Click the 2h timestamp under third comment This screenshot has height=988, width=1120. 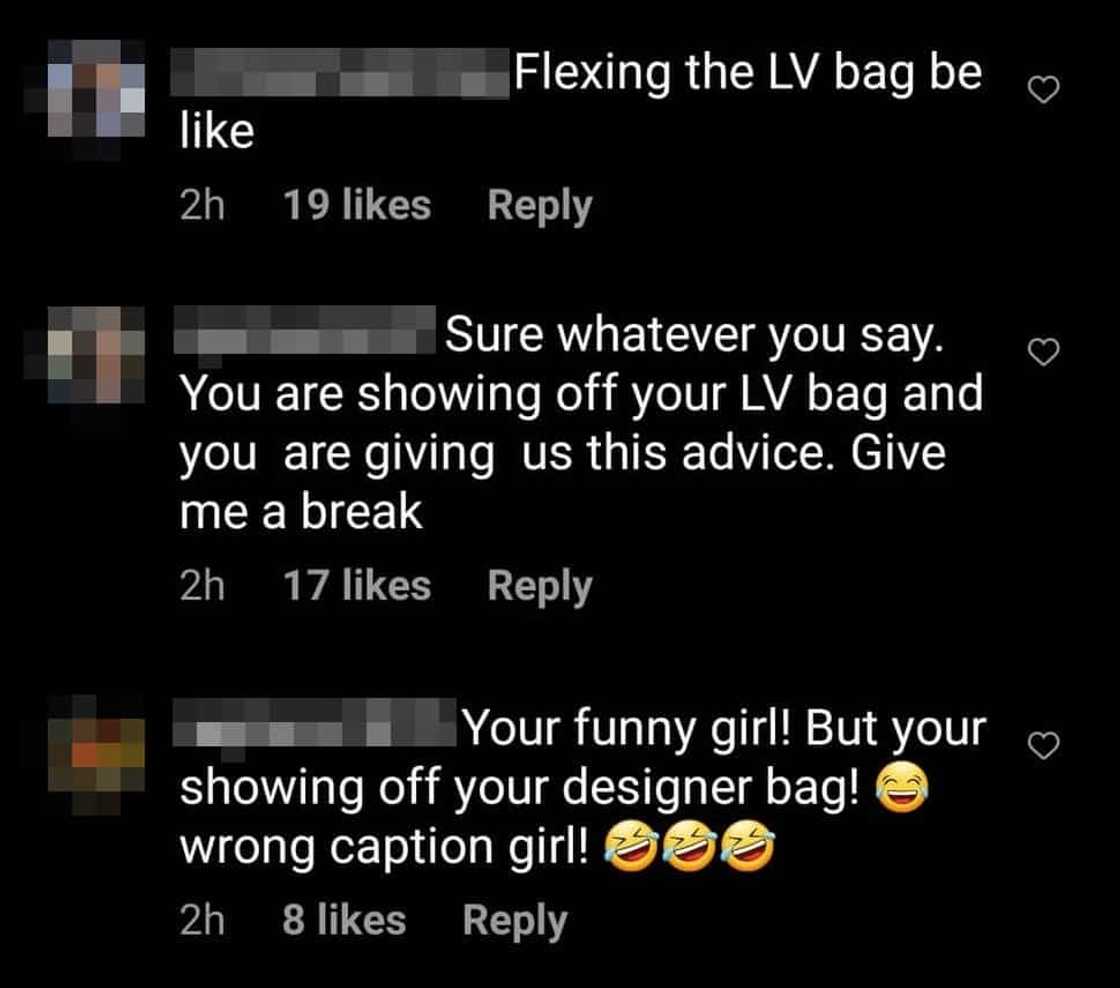pyautogui.click(x=202, y=919)
